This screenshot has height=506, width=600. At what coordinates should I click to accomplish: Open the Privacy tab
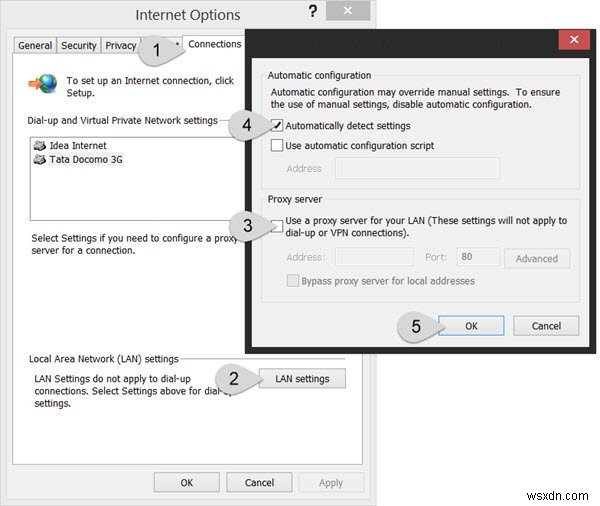(x=121, y=45)
